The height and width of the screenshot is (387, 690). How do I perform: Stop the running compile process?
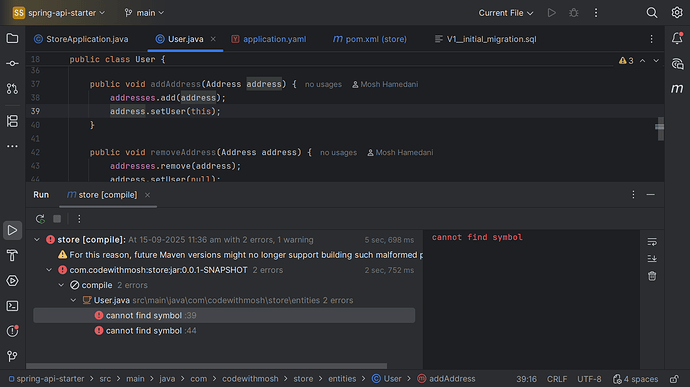coord(57,219)
